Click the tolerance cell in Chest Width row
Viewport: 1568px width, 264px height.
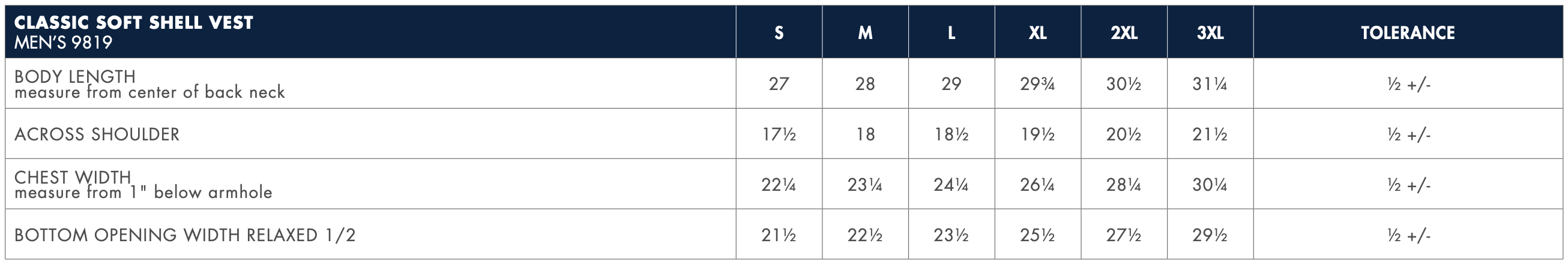1408,185
